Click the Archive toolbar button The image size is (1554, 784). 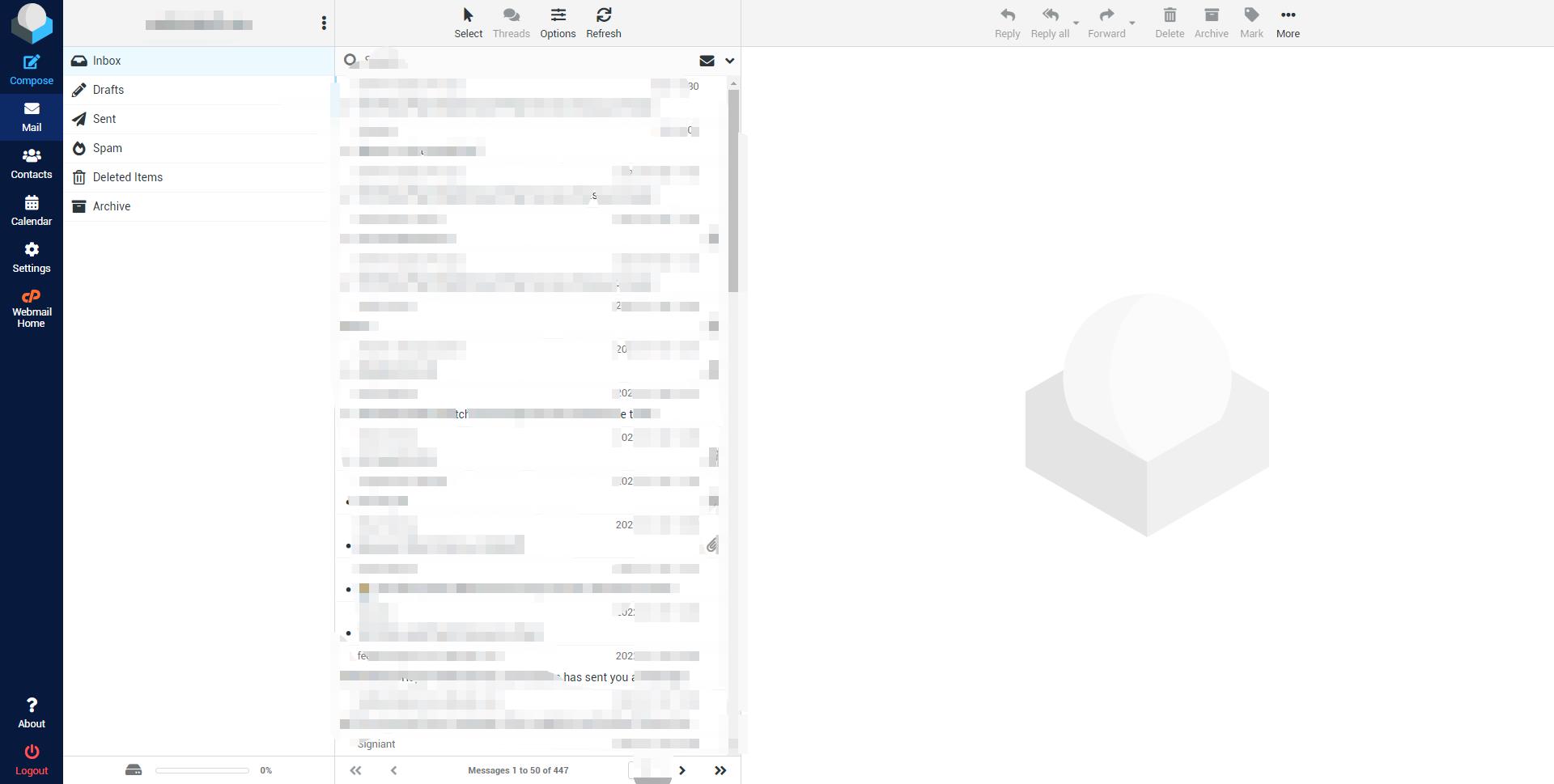click(1212, 23)
